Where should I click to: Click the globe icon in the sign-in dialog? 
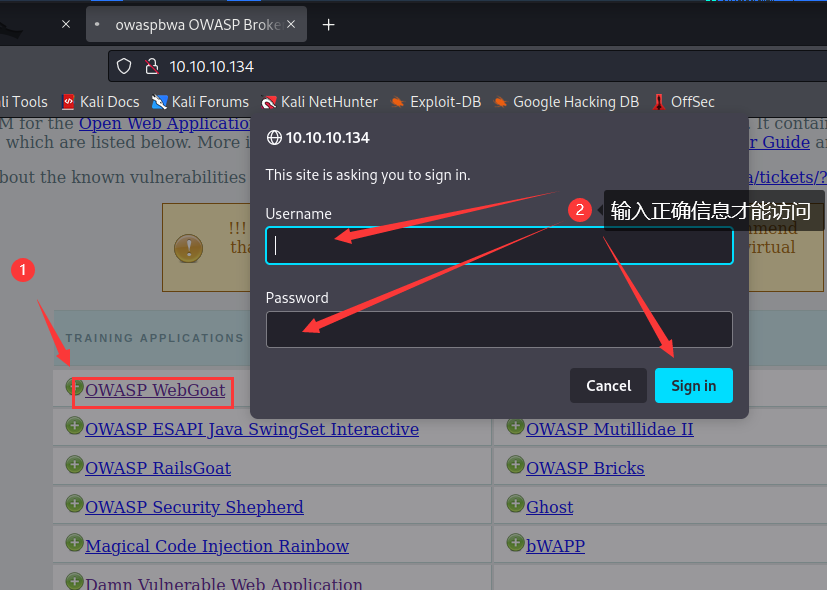point(274,138)
